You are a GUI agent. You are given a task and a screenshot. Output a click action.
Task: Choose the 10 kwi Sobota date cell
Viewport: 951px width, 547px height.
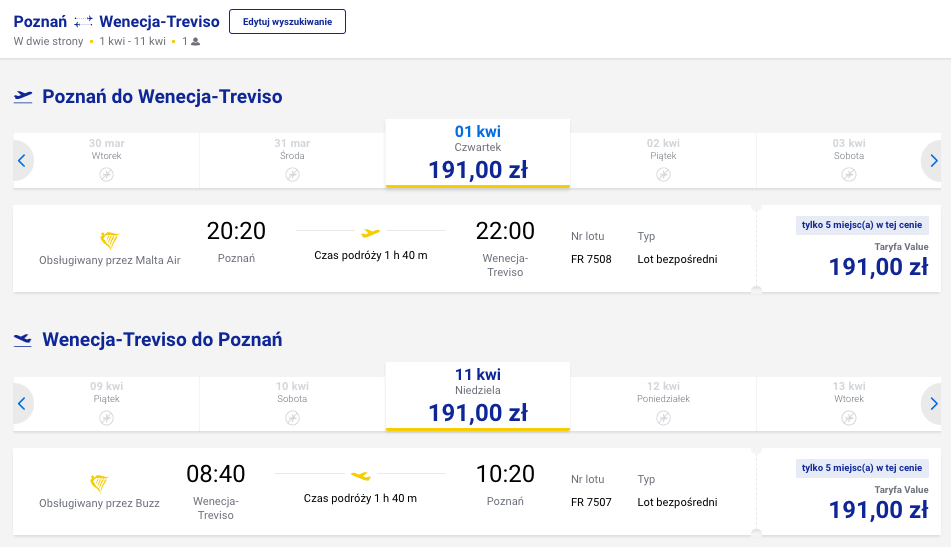(292, 403)
